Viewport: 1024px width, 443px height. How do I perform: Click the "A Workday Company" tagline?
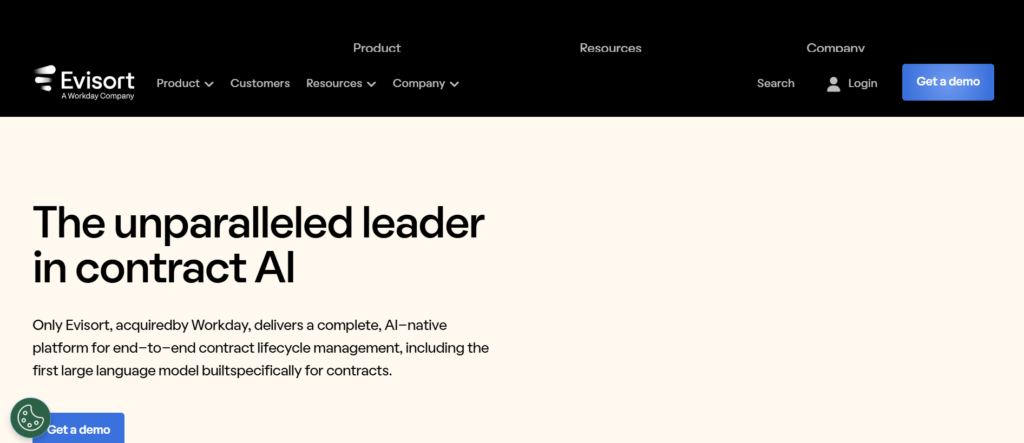point(98,96)
